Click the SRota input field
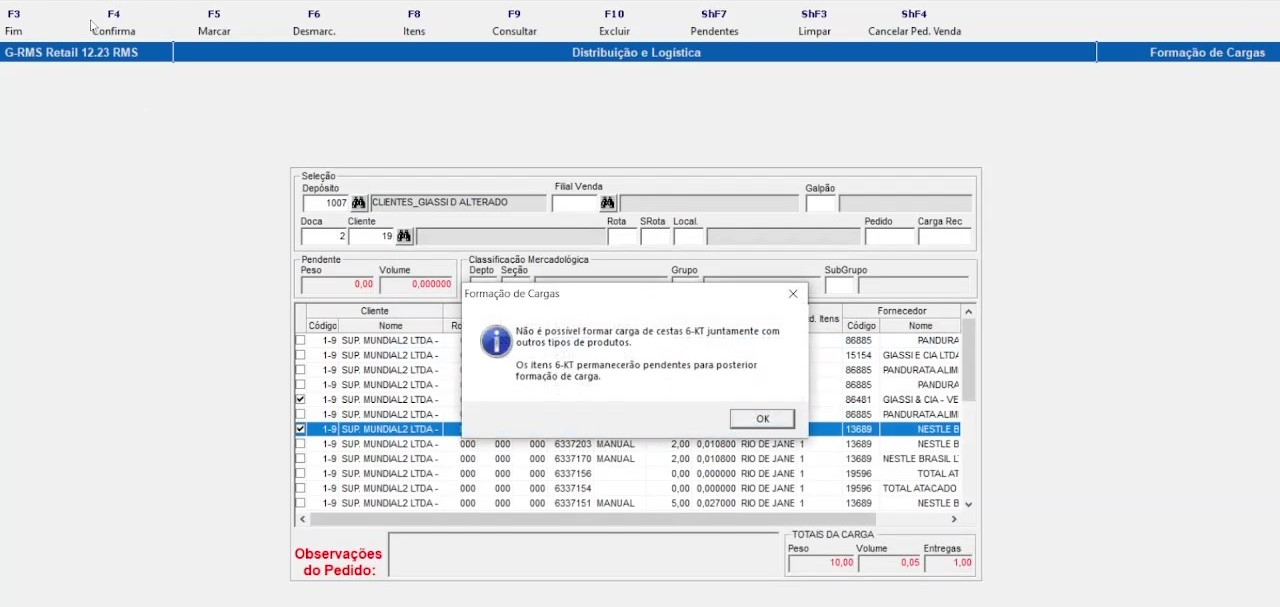Image resolution: width=1280 pixels, height=607 pixels. tap(655, 237)
